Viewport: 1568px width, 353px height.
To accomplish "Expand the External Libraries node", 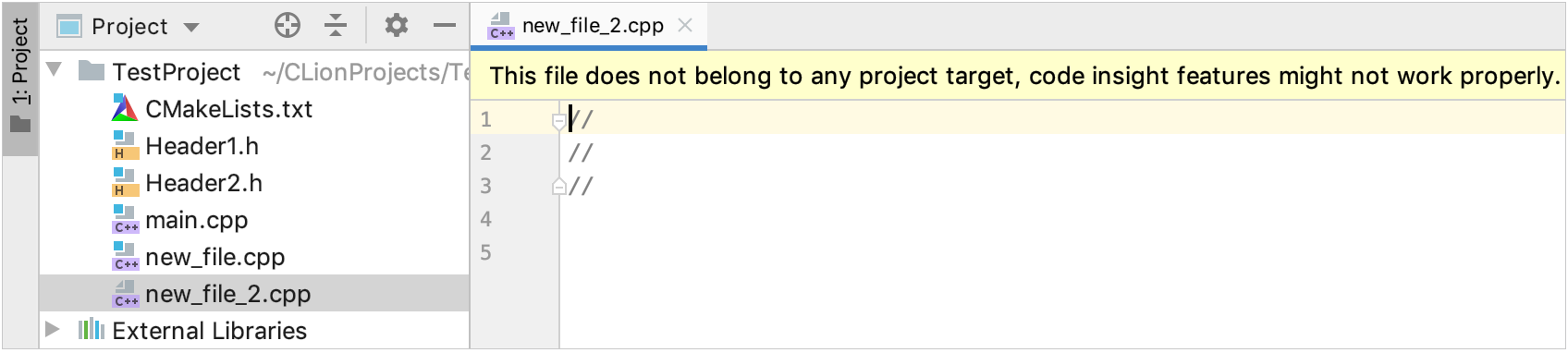I will [x=53, y=329].
